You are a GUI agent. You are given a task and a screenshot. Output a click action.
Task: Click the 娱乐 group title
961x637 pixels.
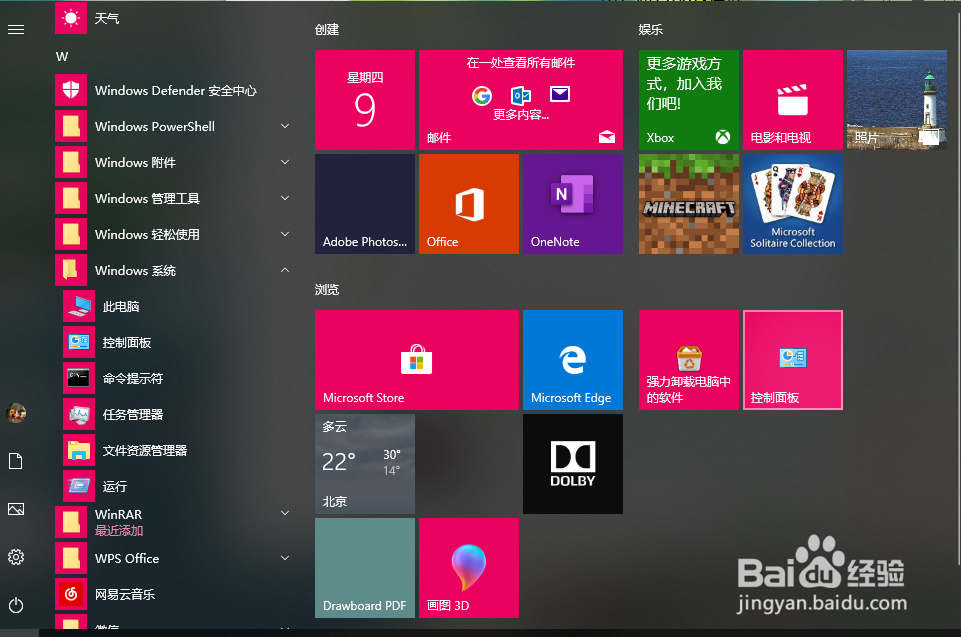tap(651, 29)
